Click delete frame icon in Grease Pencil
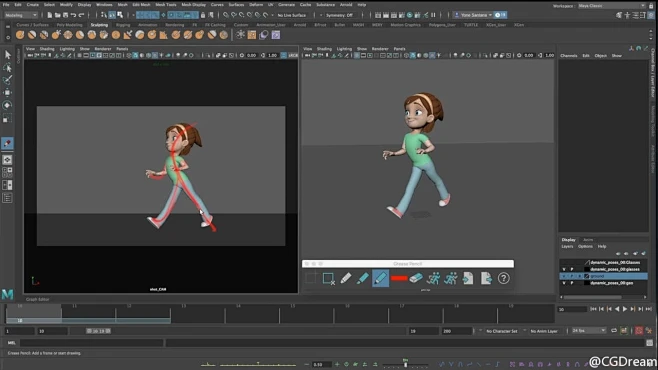The height and width of the screenshot is (370, 658). (x=329, y=278)
